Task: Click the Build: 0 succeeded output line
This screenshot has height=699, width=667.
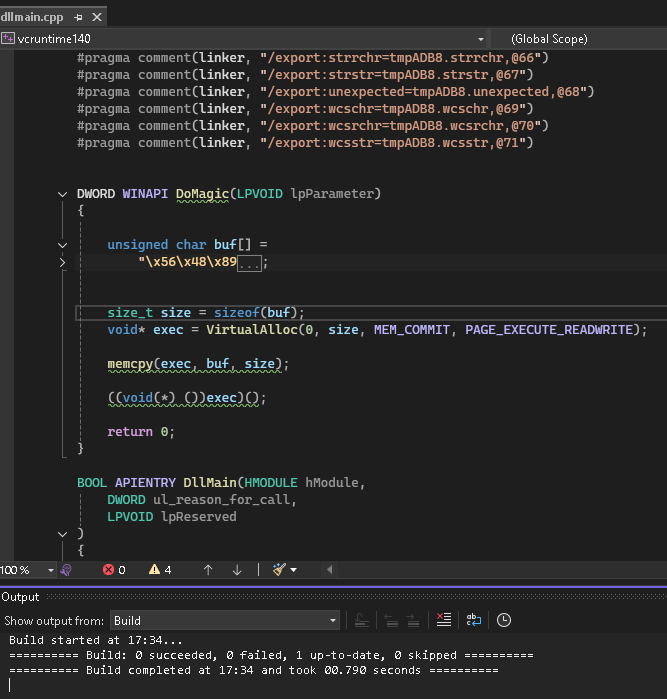Action: (271, 655)
